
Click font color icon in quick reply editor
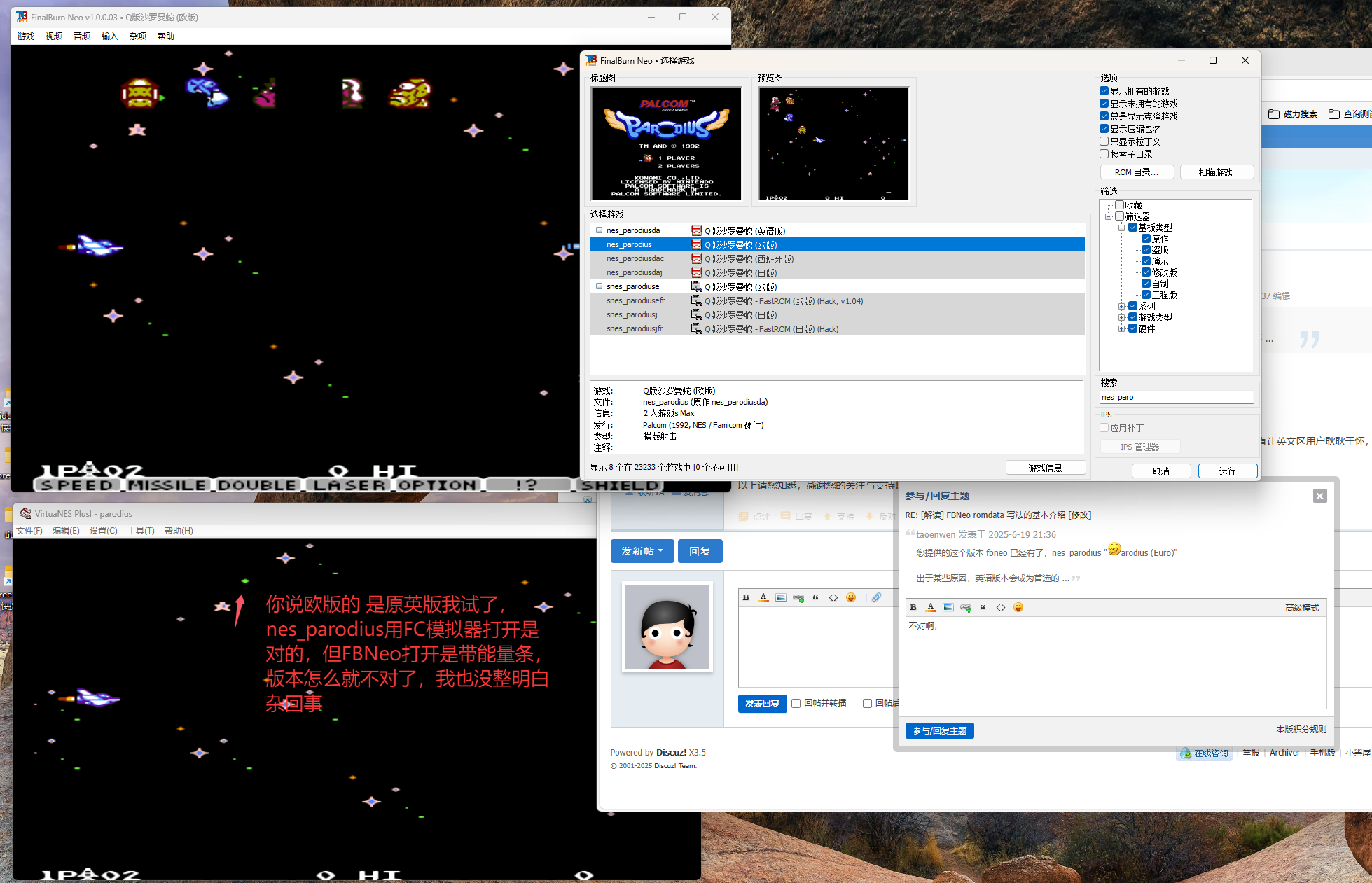763,597
